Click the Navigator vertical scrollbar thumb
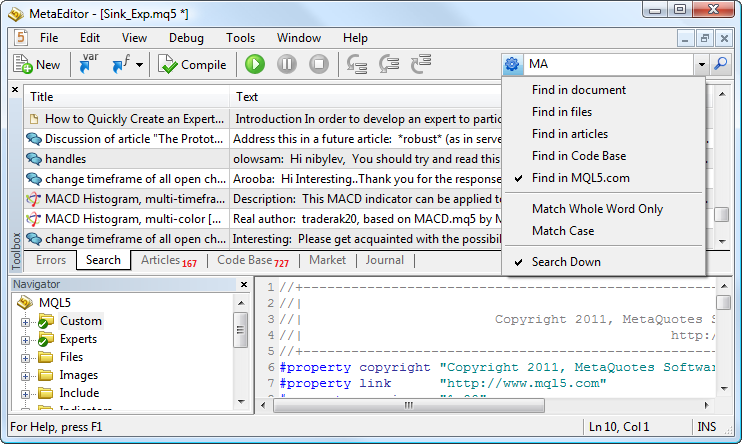The width and height of the screenshot is (742, 444). pyautogui.click(x=240, y=330)
